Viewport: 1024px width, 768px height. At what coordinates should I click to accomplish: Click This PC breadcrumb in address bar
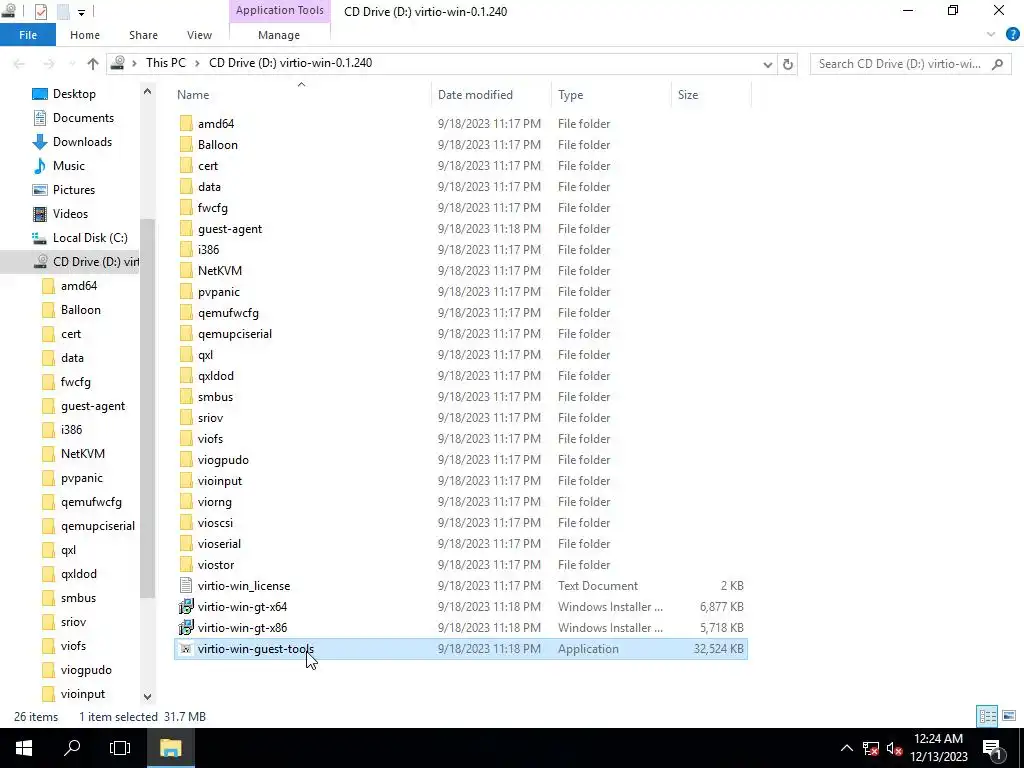tap(166, 63)
